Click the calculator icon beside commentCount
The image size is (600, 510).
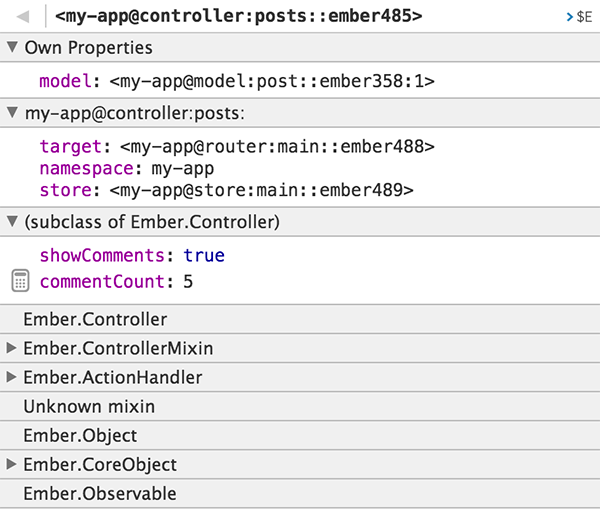20,282
